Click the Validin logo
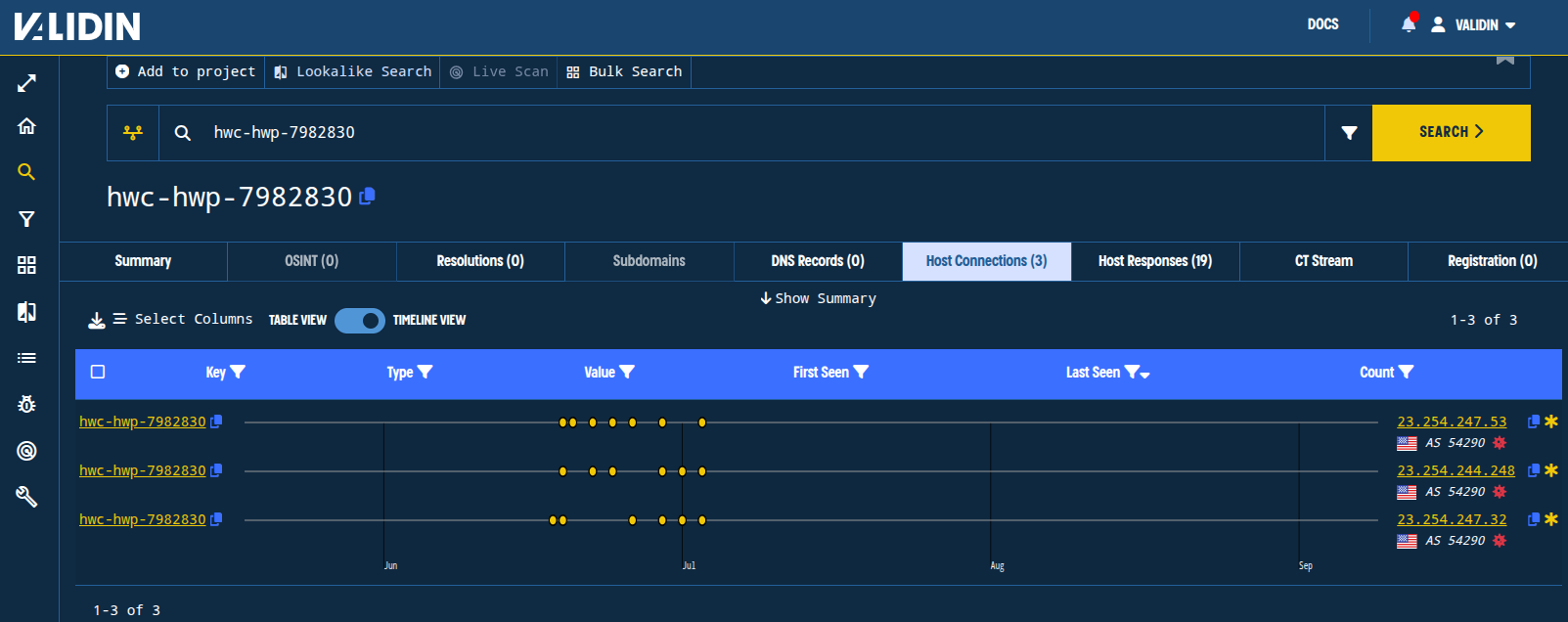Image resolution: width=1568 pixels, height=622 pixels. [77, 26]
